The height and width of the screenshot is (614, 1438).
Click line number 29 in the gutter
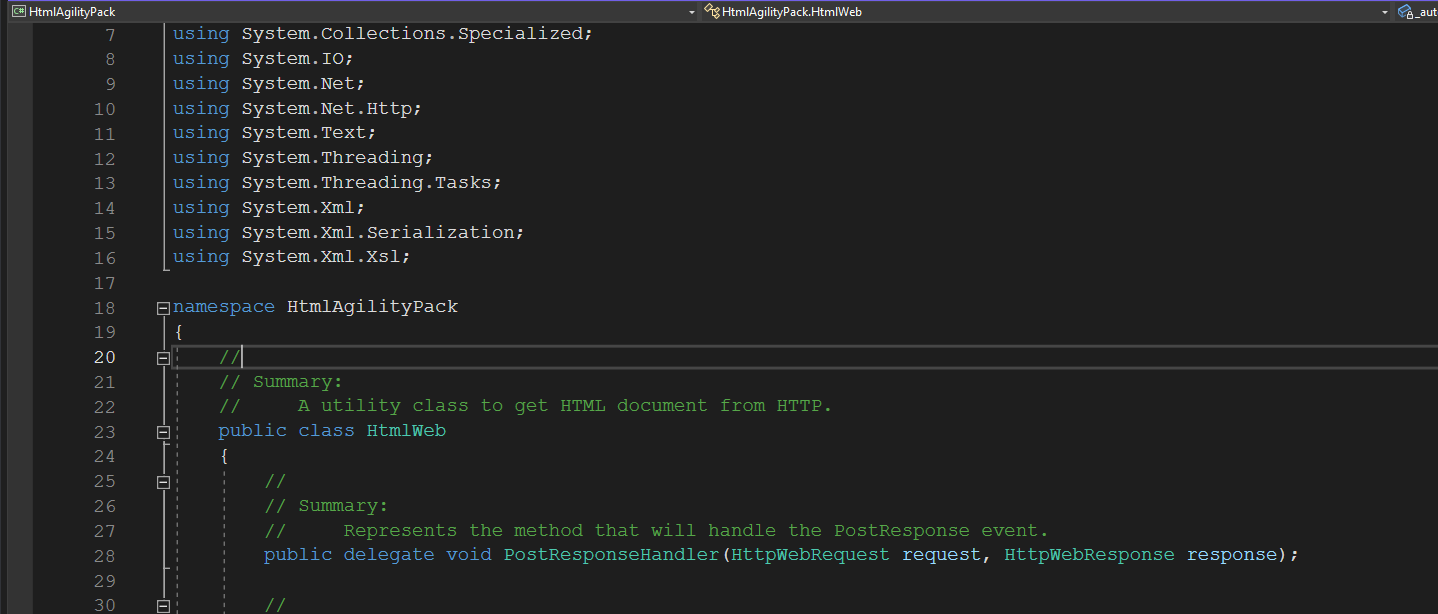105,581
